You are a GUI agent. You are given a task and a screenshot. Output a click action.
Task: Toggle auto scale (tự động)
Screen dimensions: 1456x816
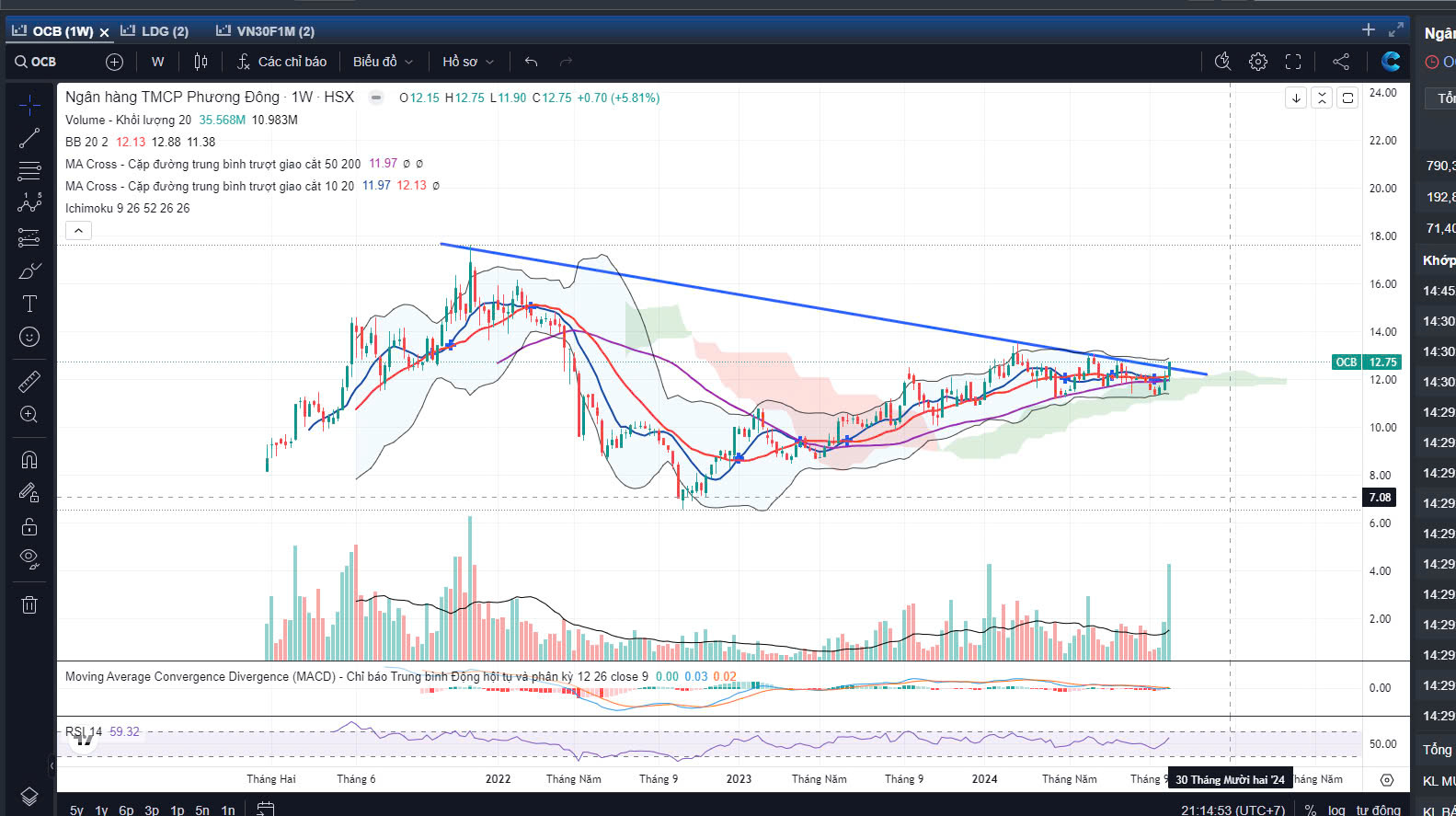click(x=1378, y=810)
